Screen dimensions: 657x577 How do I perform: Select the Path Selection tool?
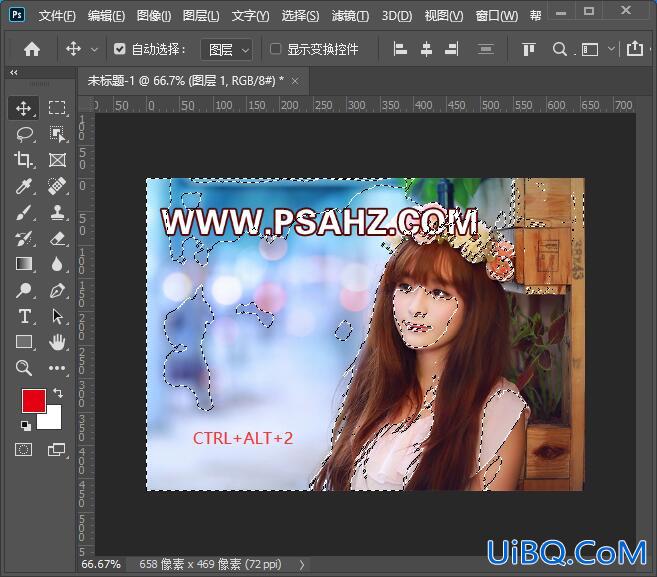pyautogui.click(x=57, y=316)
